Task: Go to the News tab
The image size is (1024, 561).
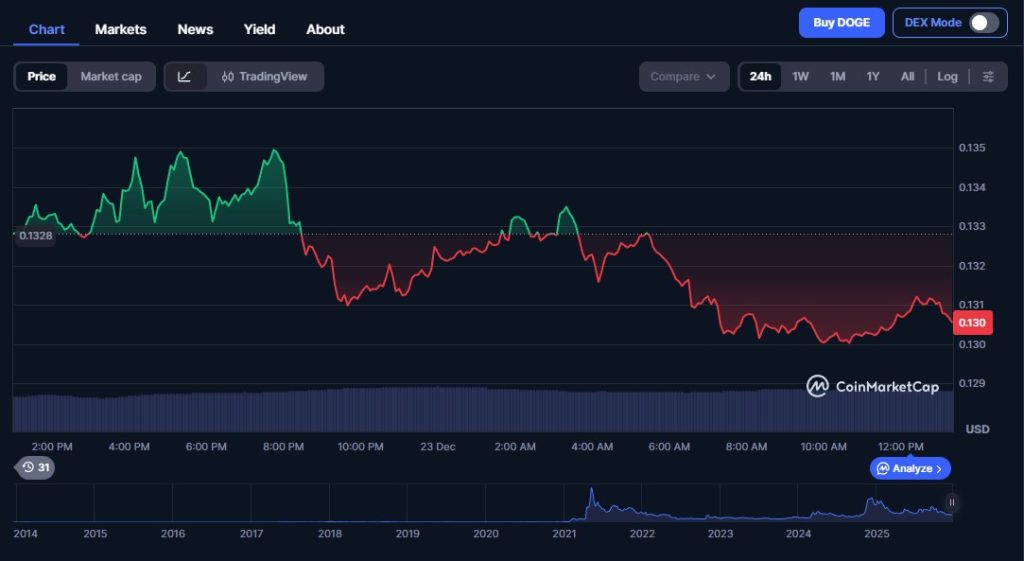Action: coord(195,29)
